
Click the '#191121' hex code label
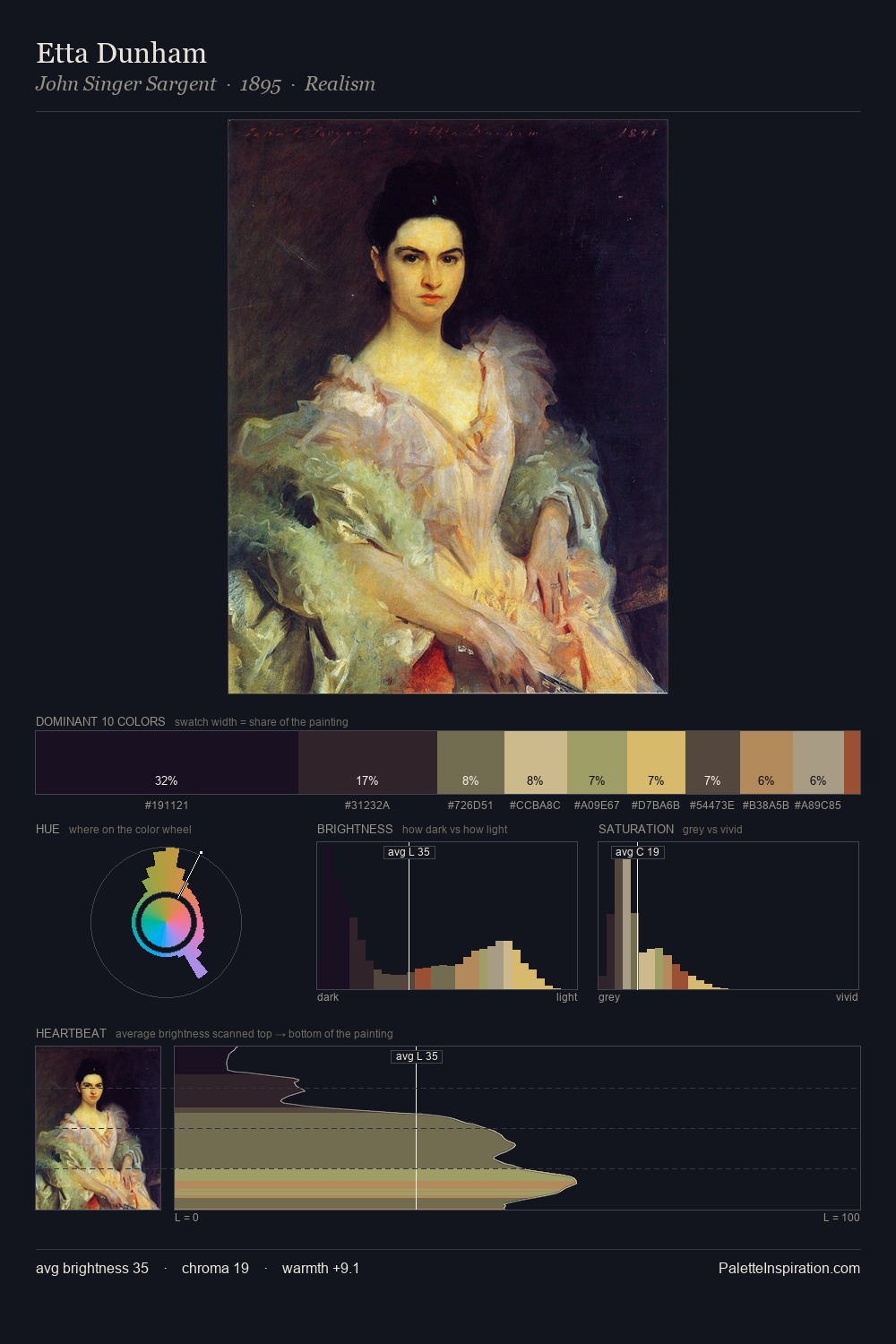[x=167, y=806]
